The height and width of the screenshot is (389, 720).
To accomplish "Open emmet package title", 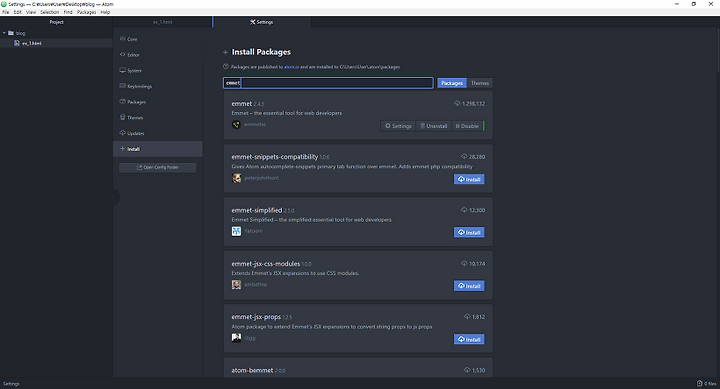I will (x=242, y=104).
